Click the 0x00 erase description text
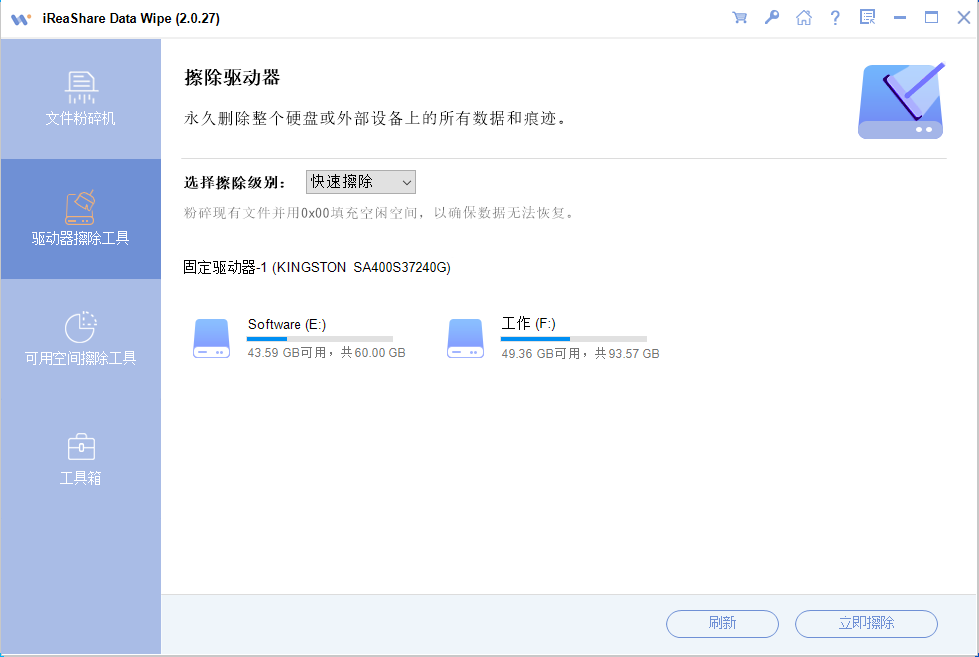Image resolution: width=979 pixels, height=657 pixels. [378, 213]
